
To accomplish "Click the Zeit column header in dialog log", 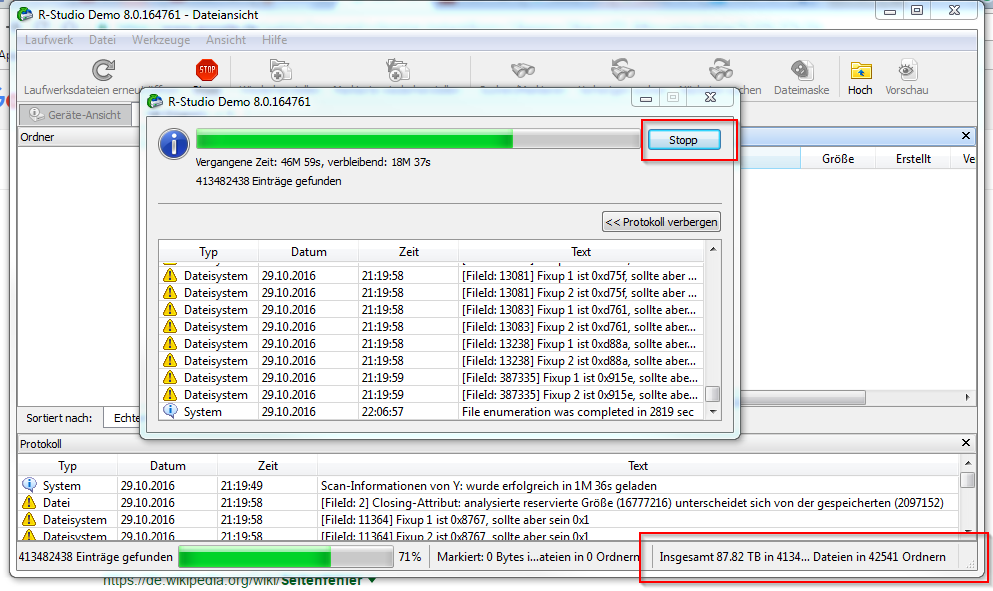I will tap(408, 251).
